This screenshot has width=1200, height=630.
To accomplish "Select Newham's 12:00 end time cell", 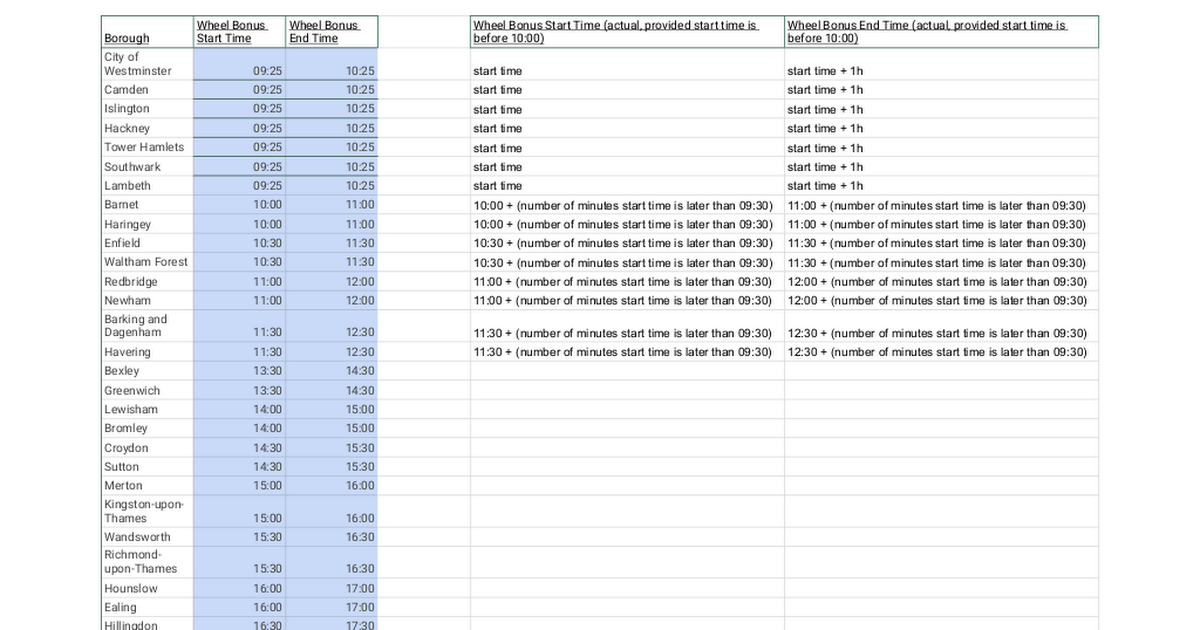I will point(331,301).
